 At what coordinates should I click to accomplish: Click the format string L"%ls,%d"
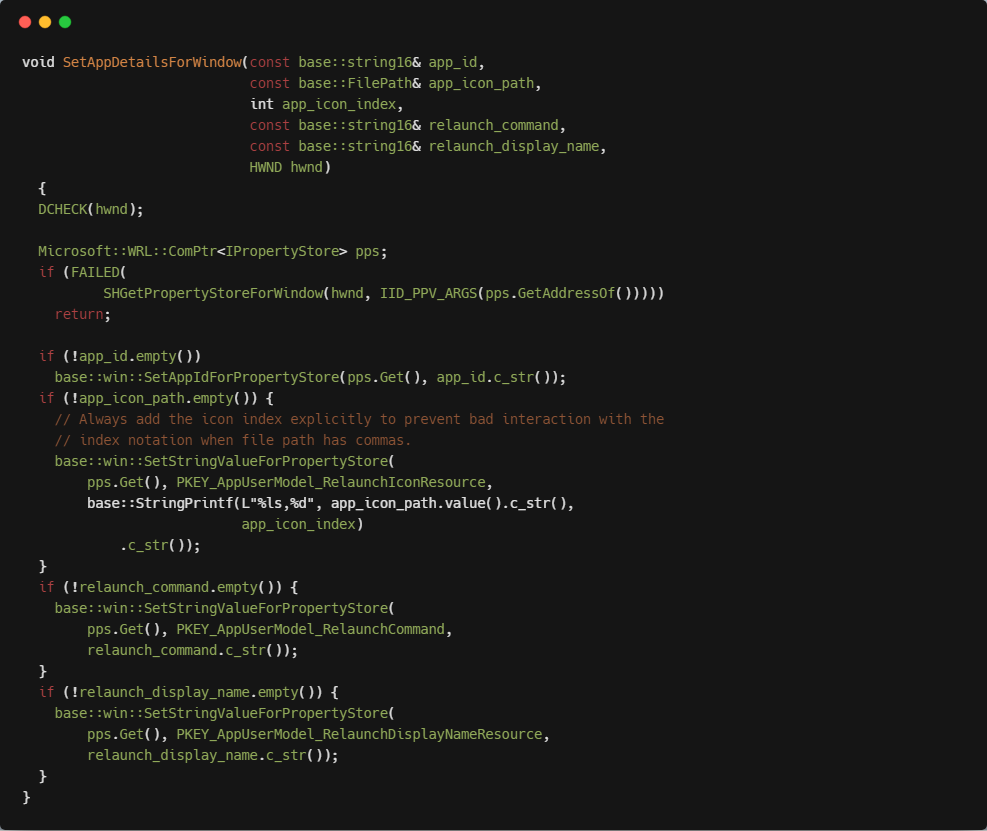coord(278,503)
